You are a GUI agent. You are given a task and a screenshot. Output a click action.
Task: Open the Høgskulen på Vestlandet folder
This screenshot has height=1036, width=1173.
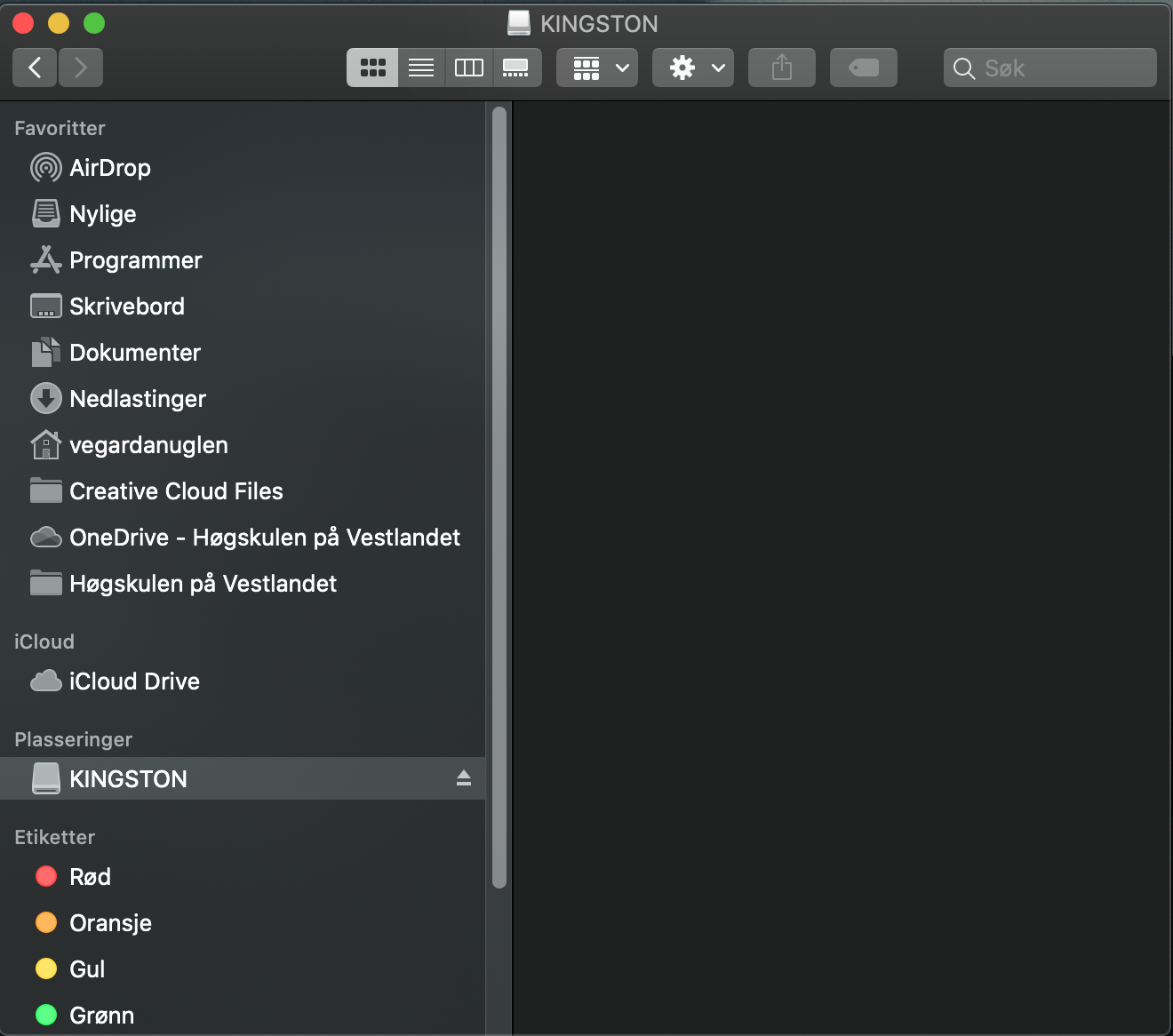point(243,584)
